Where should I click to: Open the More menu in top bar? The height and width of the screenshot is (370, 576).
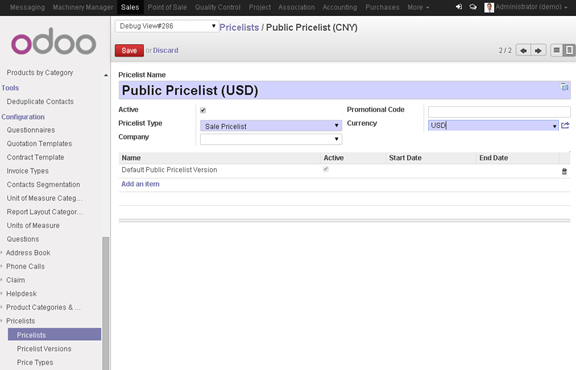pyautogui.click(x=418, y=7)
